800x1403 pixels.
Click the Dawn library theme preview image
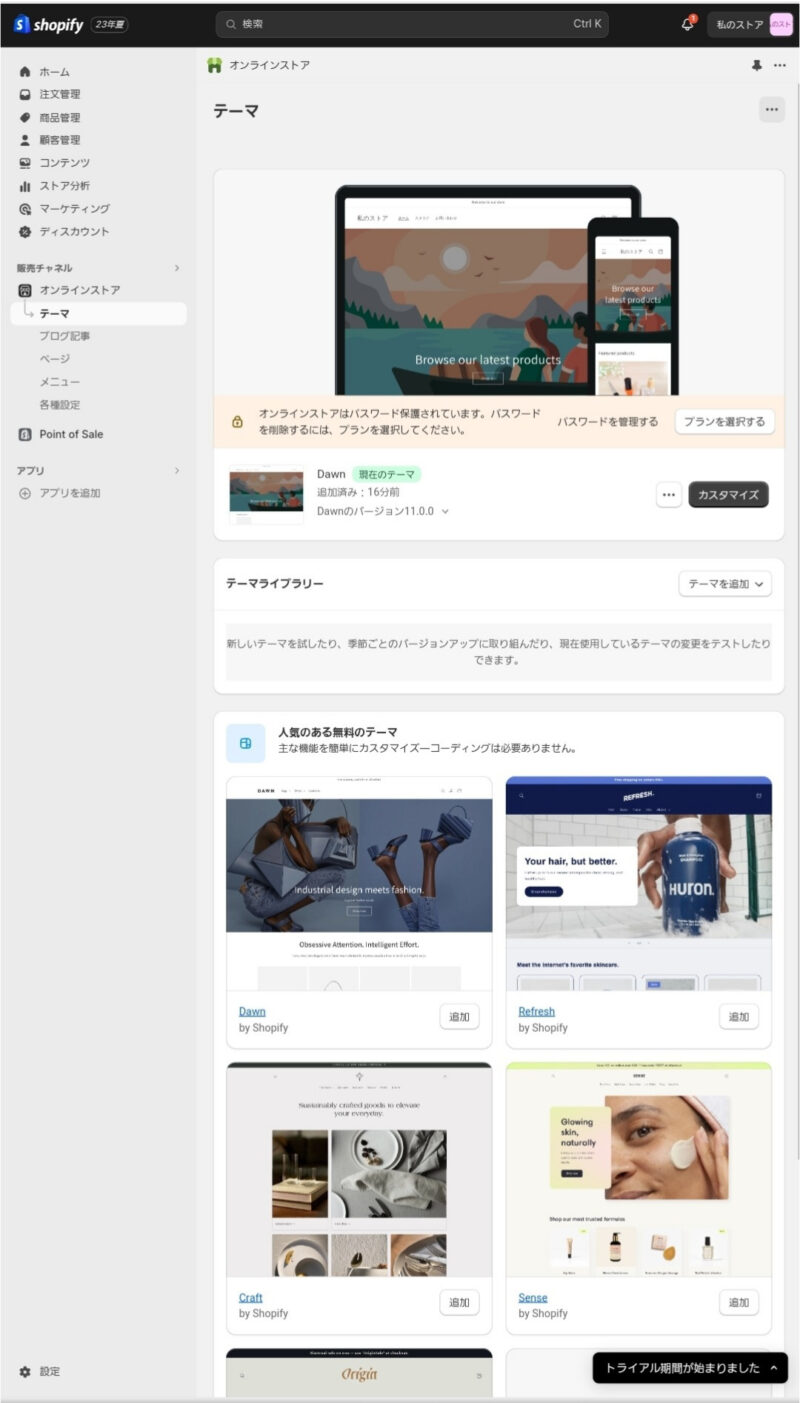pos(359,883)
